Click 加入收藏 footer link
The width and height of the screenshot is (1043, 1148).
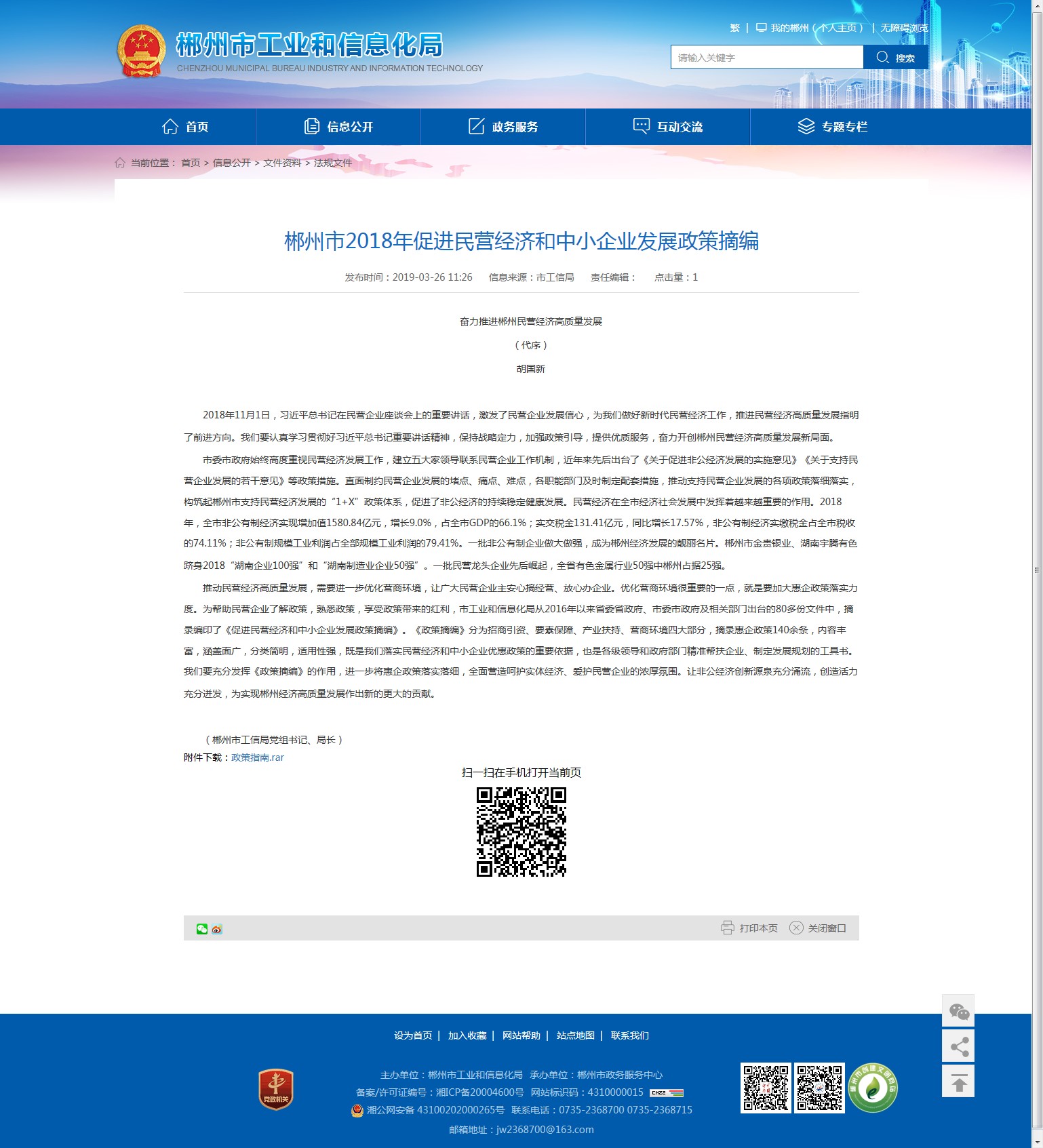pos(467,1035)
